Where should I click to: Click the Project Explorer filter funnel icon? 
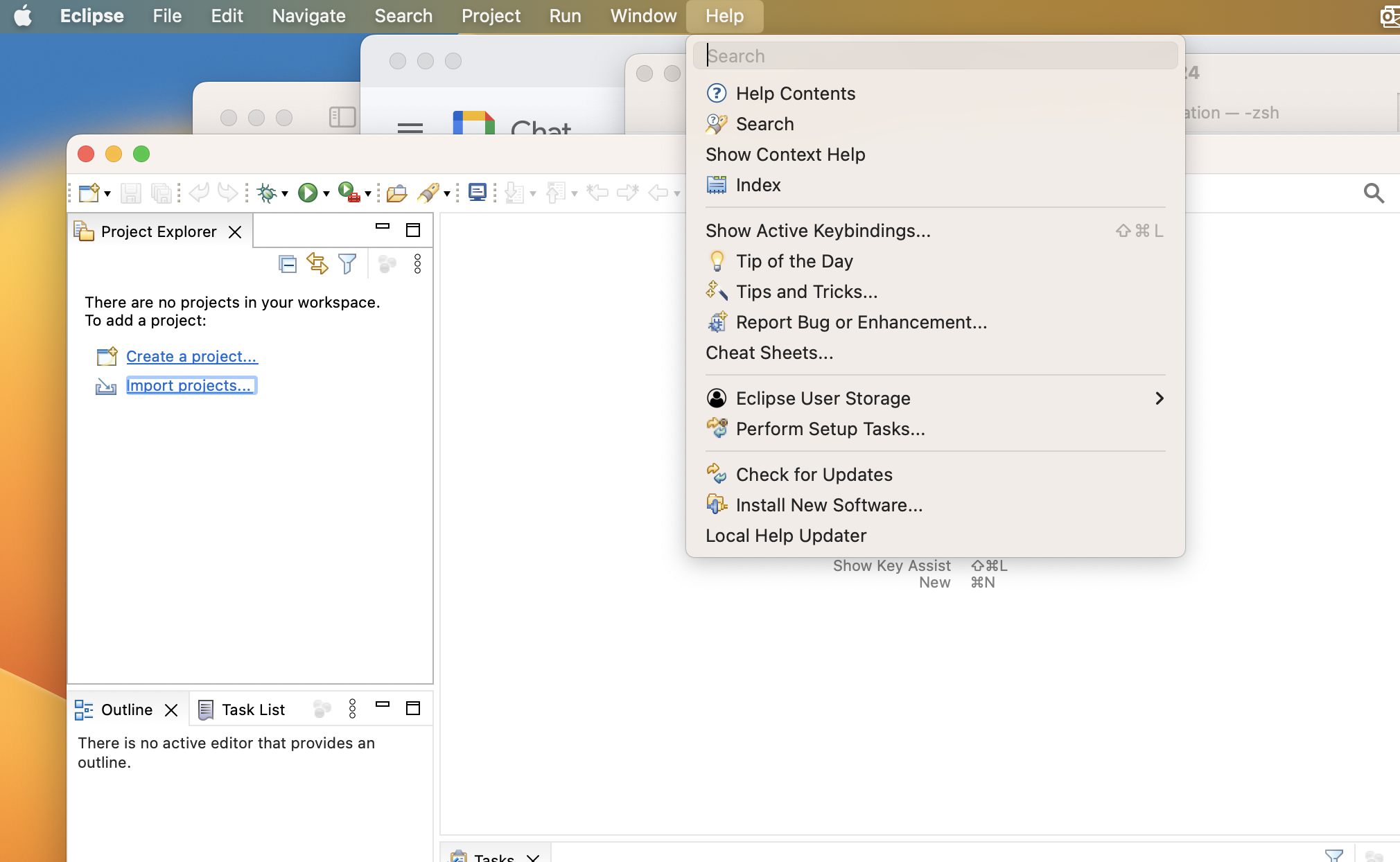point(347,263)
